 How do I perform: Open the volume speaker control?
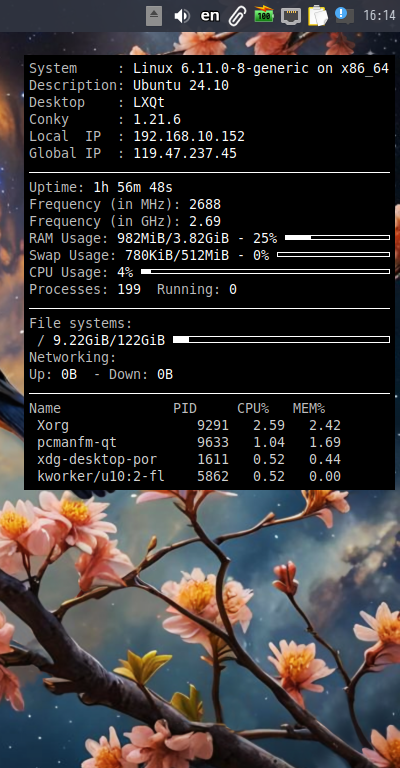tap(182, 16)
